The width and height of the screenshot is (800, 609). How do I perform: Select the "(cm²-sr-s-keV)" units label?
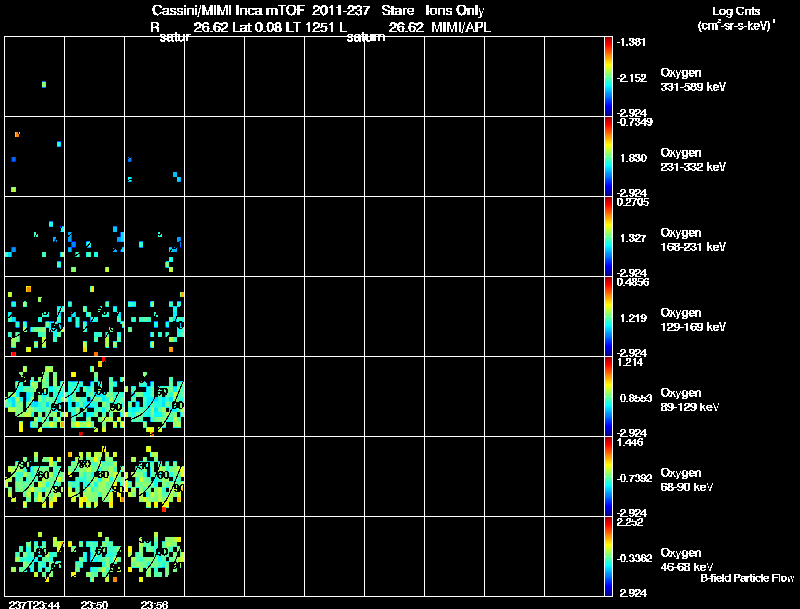(736, 25)
